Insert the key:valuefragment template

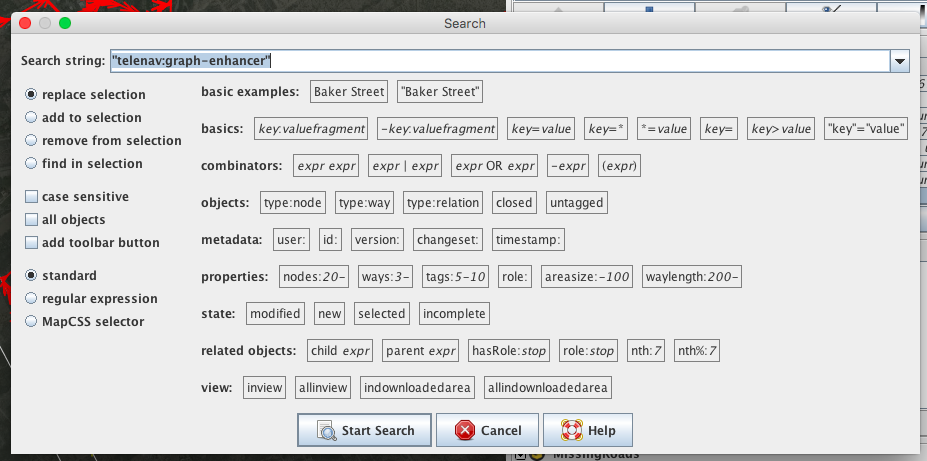click(311, 129)
